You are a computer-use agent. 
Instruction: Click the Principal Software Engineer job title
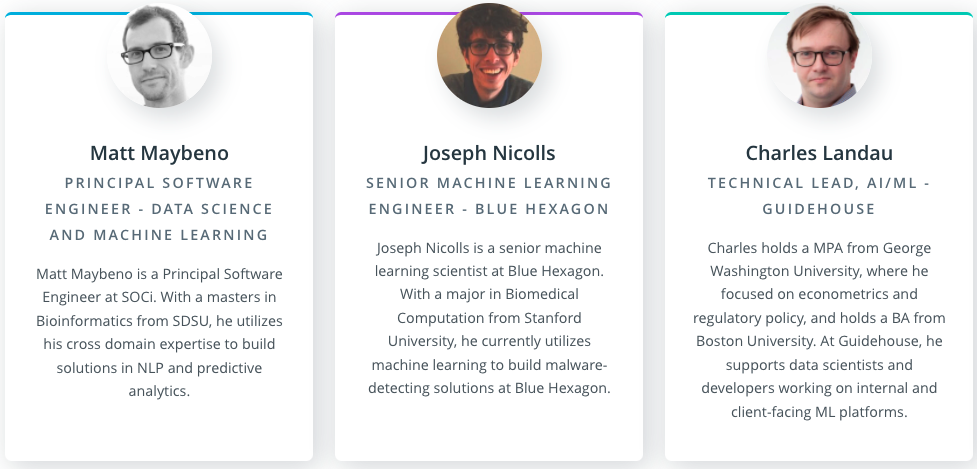click(x=159, y=209)
